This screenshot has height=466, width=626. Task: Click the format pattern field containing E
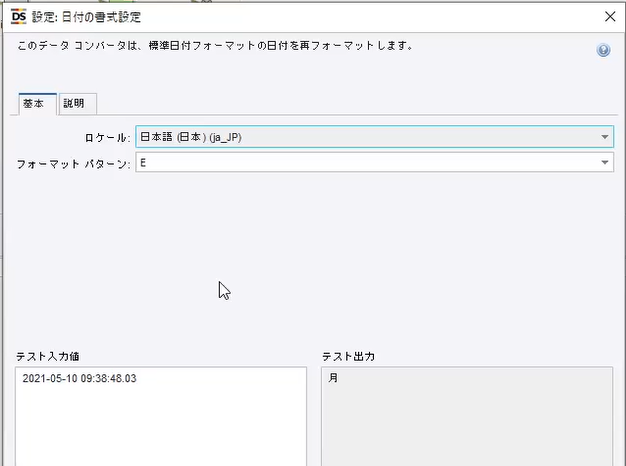(374, 163)
